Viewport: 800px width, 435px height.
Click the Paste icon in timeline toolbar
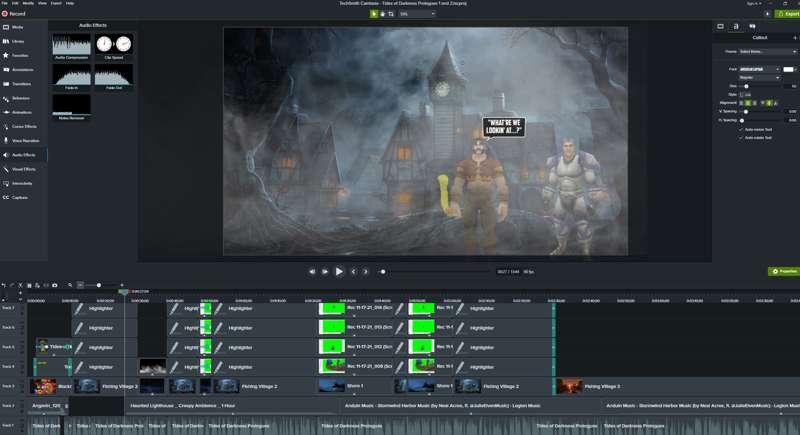37,285
